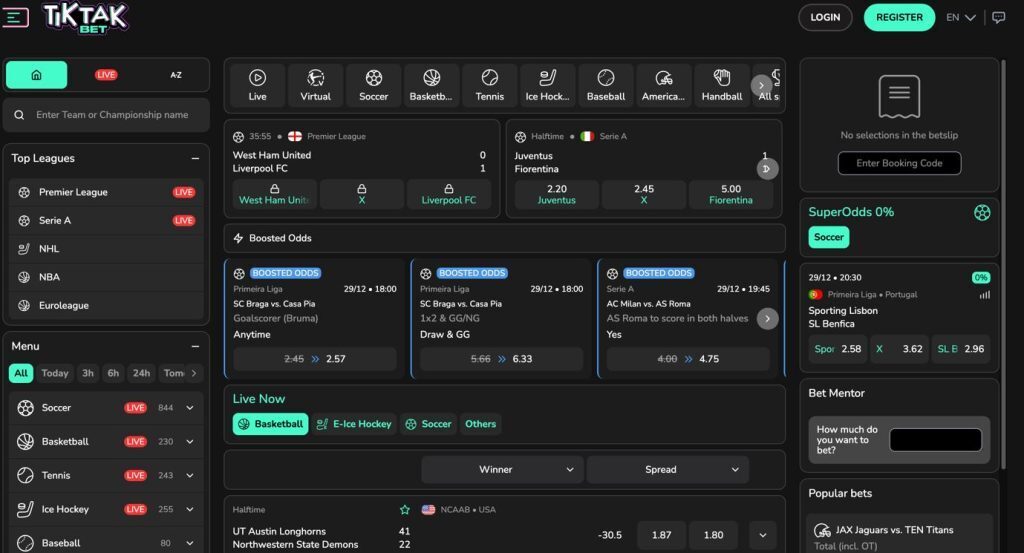Select the American football category icon

(x=664, y=86)
